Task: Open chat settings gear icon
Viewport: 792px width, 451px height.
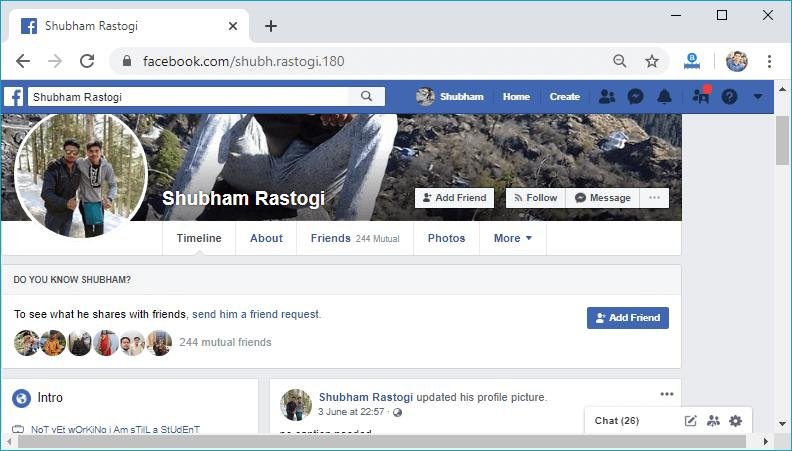Action: [x=735, y=420]
